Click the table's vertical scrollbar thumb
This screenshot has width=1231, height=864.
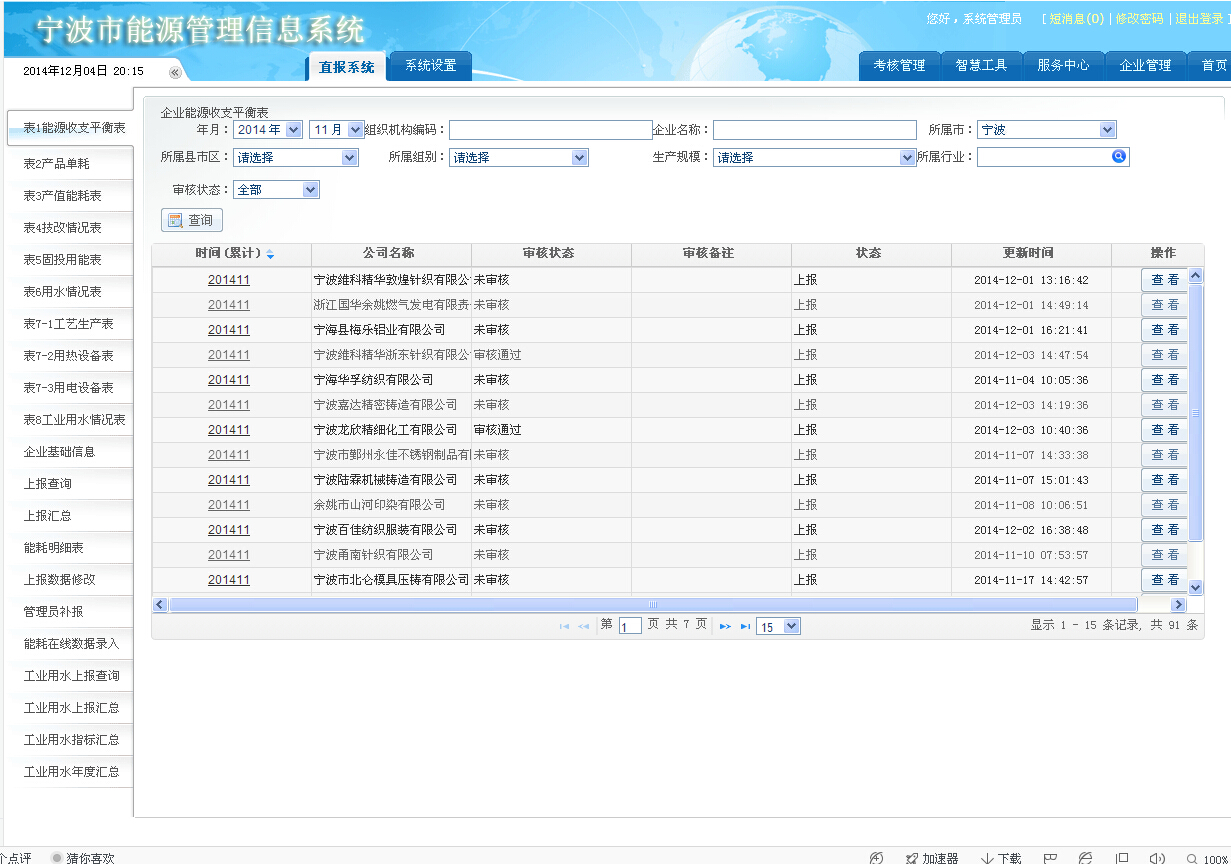tap(1196, 412)
